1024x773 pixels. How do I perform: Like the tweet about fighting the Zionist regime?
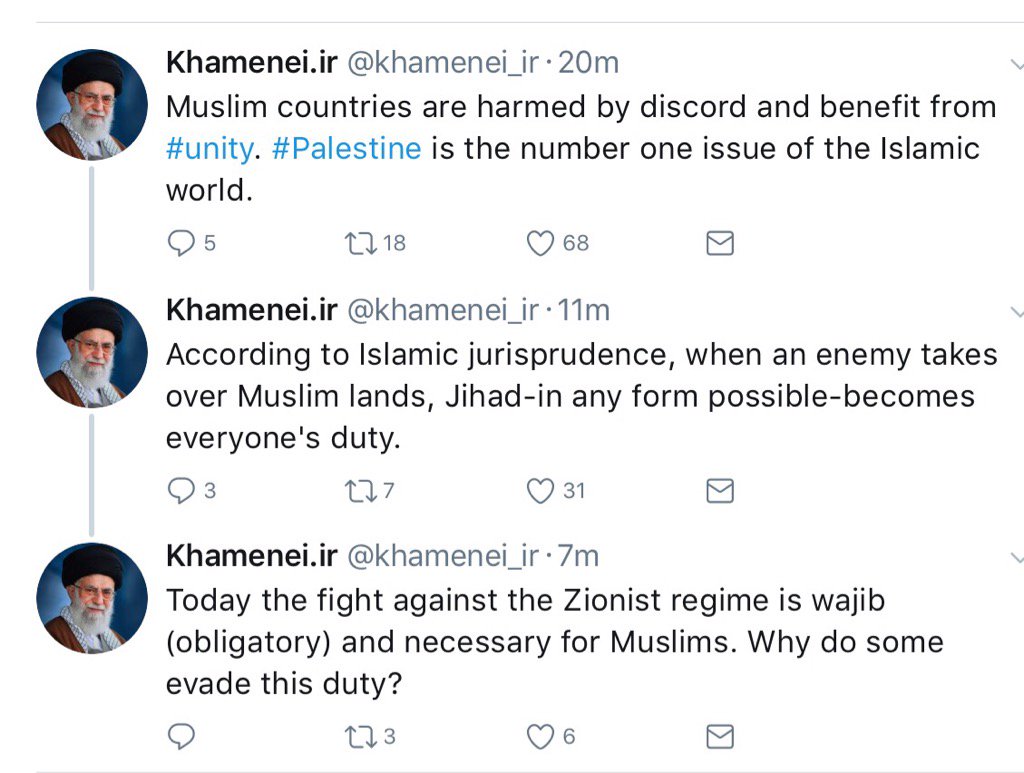point(540,736)
